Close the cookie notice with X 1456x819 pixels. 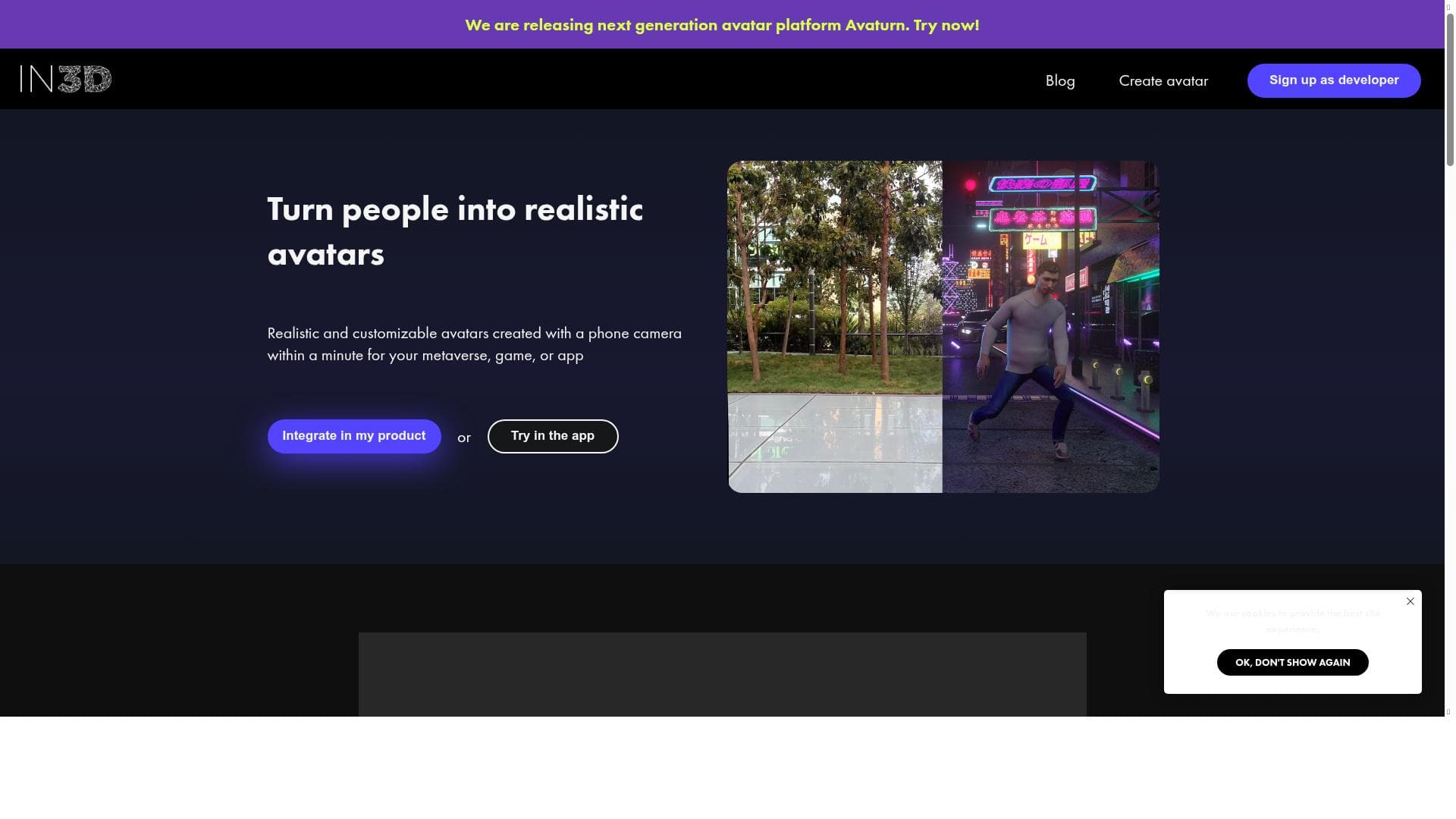(x=1410, y=601)
